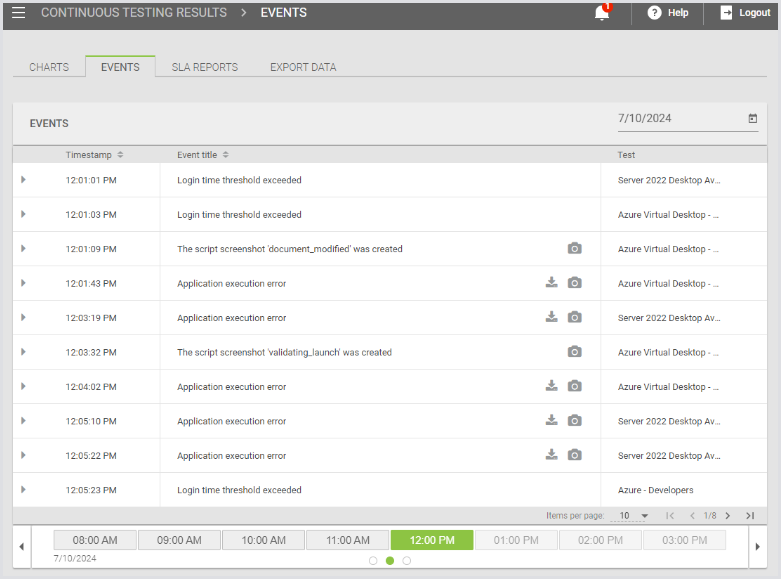Select the third timeline page dot

click(x=406, y=561)
